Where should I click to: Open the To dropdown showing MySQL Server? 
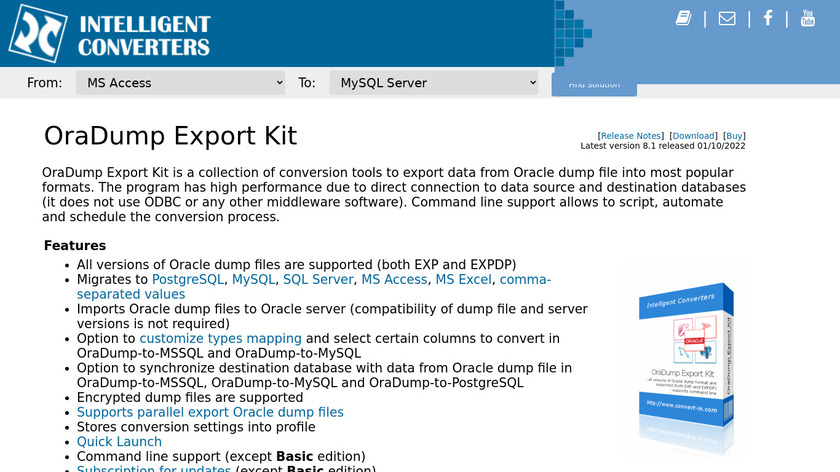(433, 83)
